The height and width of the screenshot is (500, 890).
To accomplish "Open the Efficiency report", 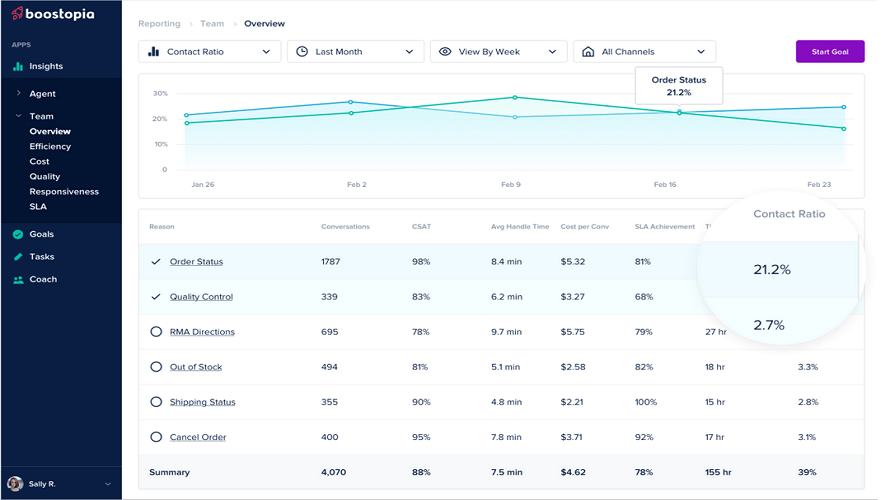I will click(50, 146).
